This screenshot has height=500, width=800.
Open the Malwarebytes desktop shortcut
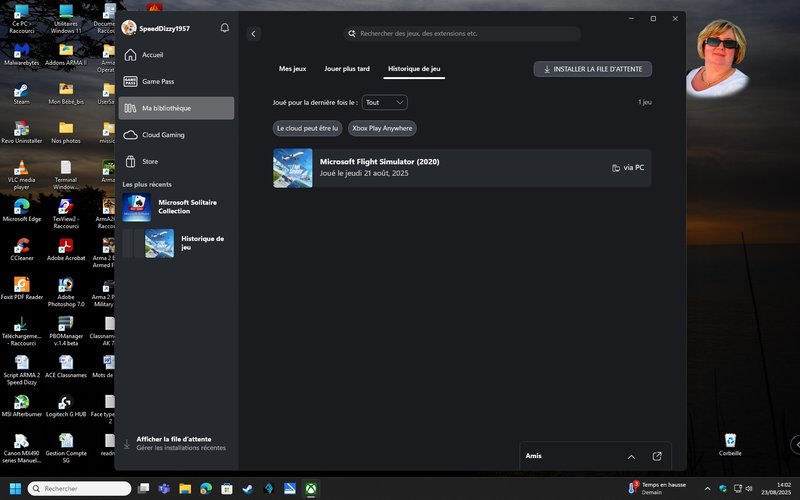pos(21,54)
